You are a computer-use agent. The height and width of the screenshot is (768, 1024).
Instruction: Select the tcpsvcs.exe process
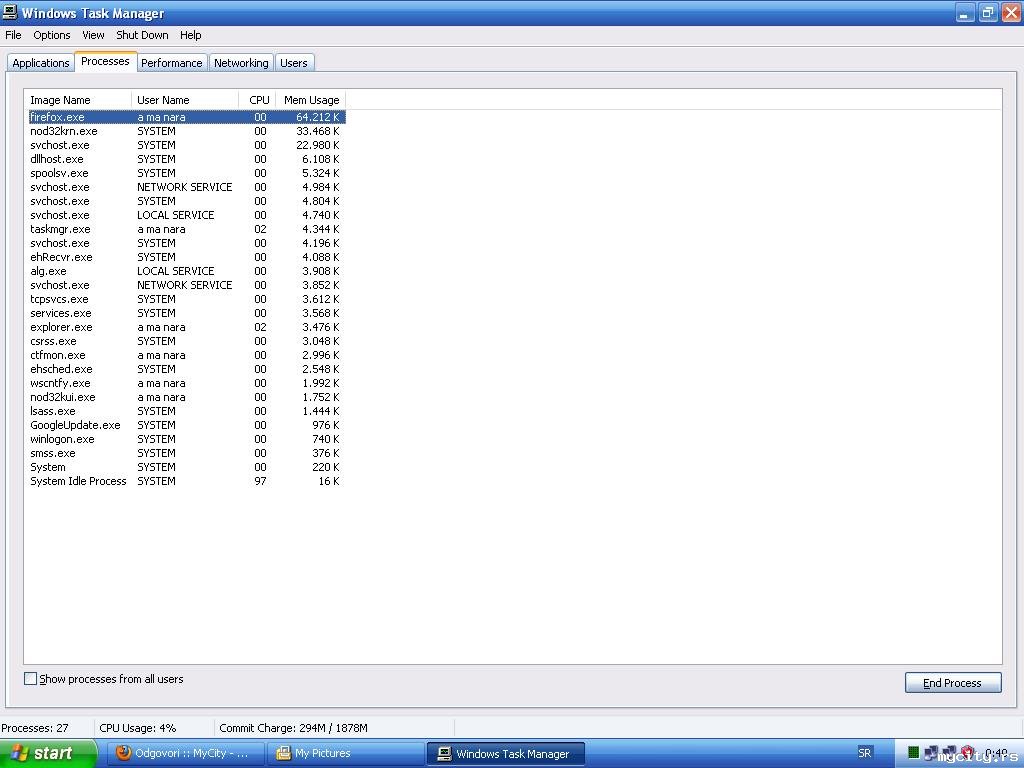click(186, 299)
